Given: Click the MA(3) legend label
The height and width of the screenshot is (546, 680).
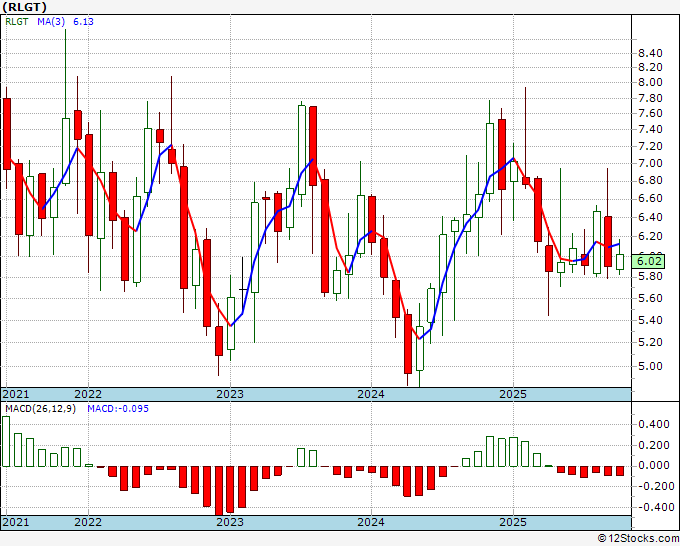Looking at the screenshot, I should tap(51, 22).
